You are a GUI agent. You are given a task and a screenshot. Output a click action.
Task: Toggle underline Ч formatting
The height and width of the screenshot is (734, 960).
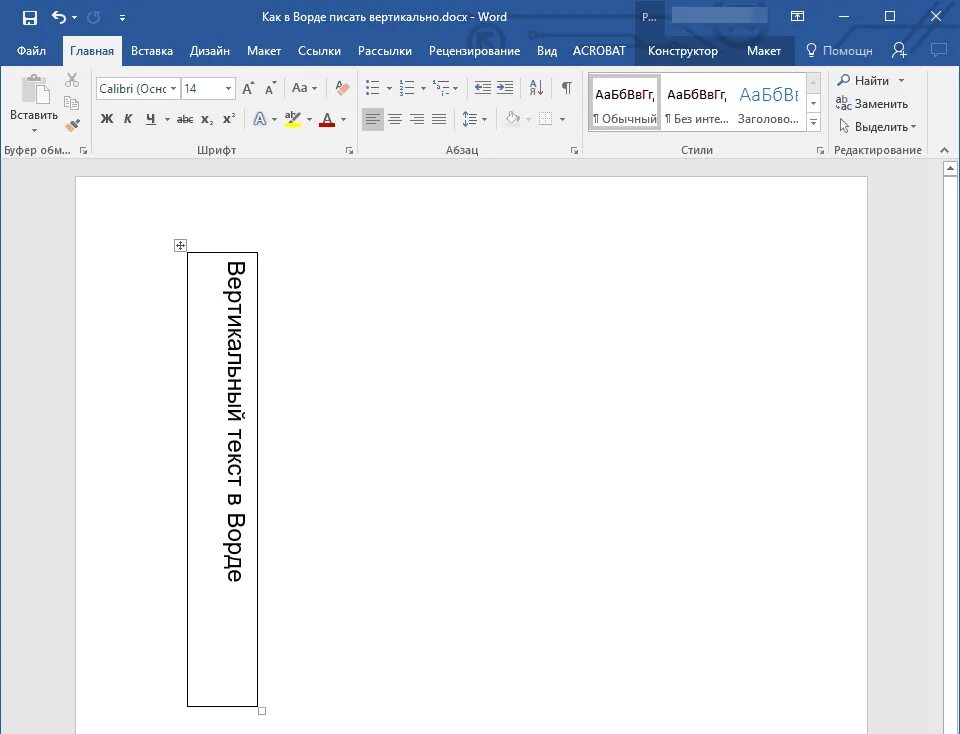tap(151, 119)
